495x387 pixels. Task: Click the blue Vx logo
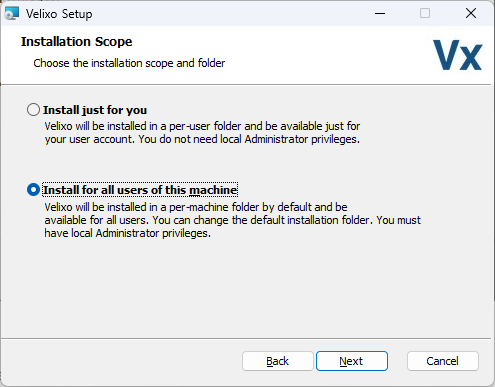click(x=457, y=55)
